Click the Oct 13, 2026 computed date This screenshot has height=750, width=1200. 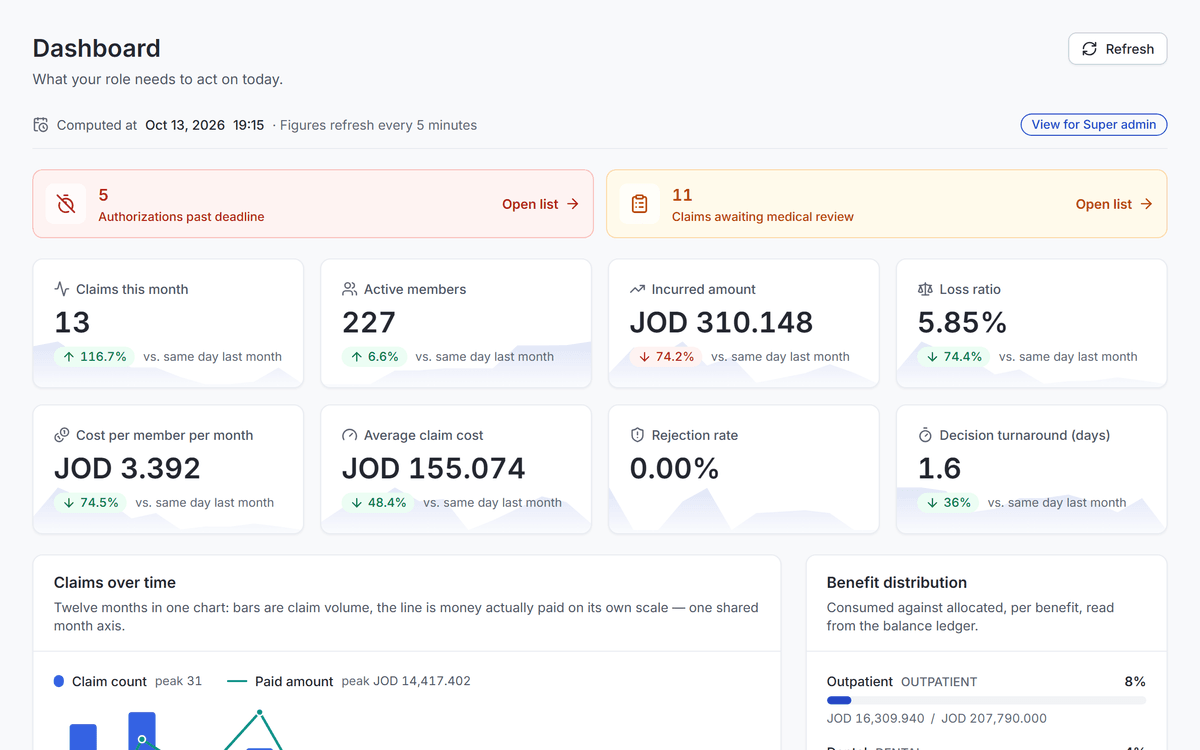pyautogui.click(x=185, y=125)
